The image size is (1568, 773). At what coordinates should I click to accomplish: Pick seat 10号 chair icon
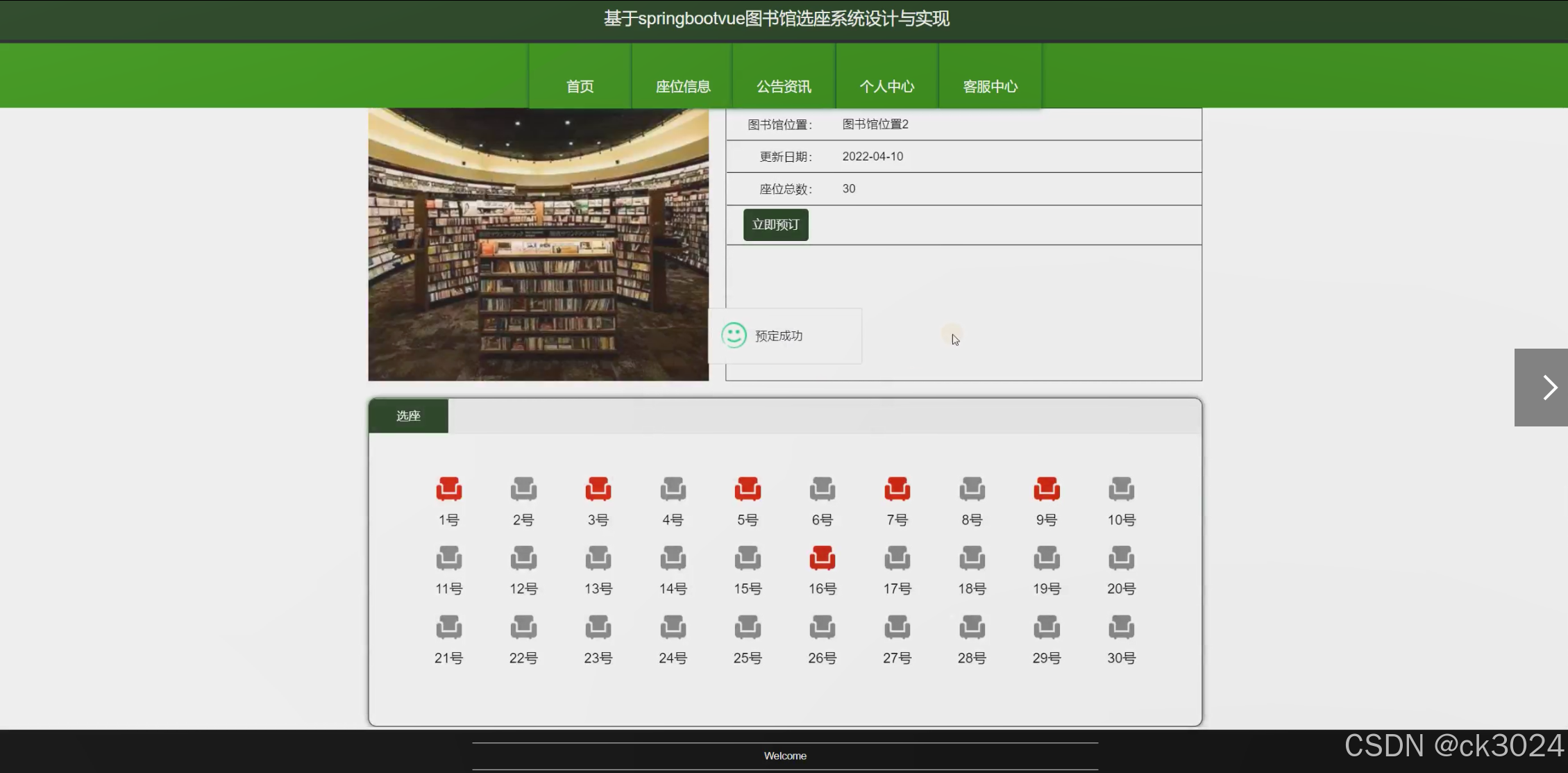1121,489
